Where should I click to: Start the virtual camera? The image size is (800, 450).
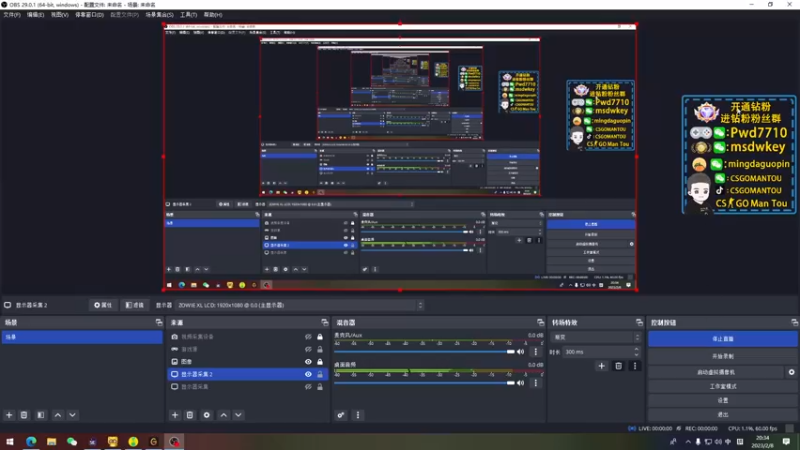tap(716, 372)
